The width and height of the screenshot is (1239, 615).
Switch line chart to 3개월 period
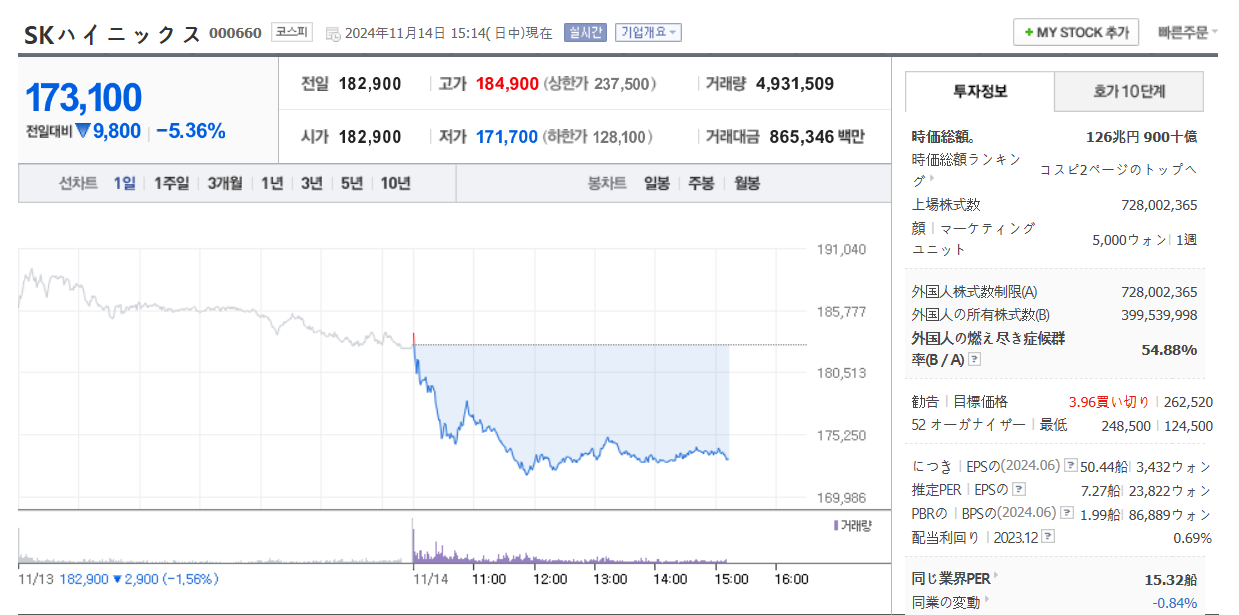coord(225,183)
